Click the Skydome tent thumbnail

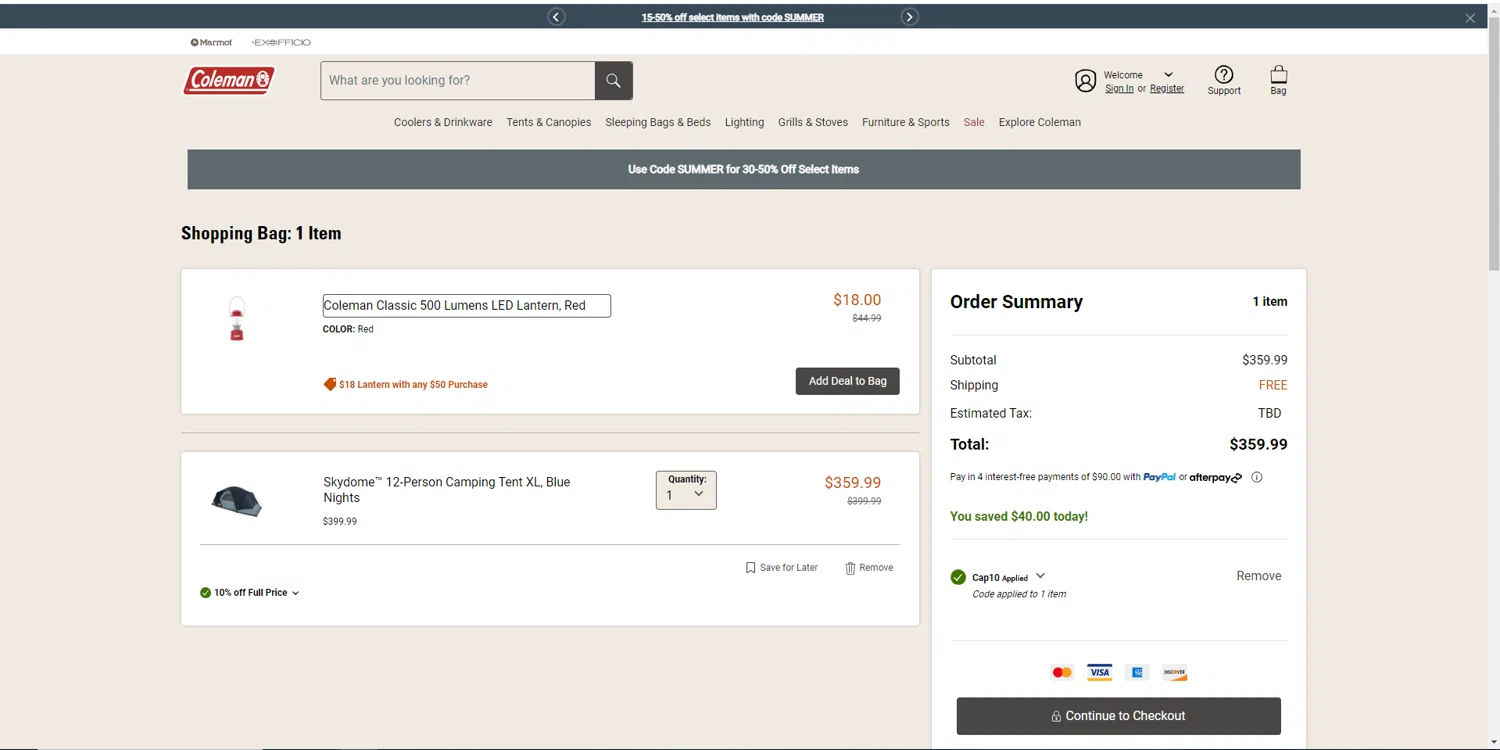pyautogui.click(x=237, y=500)
